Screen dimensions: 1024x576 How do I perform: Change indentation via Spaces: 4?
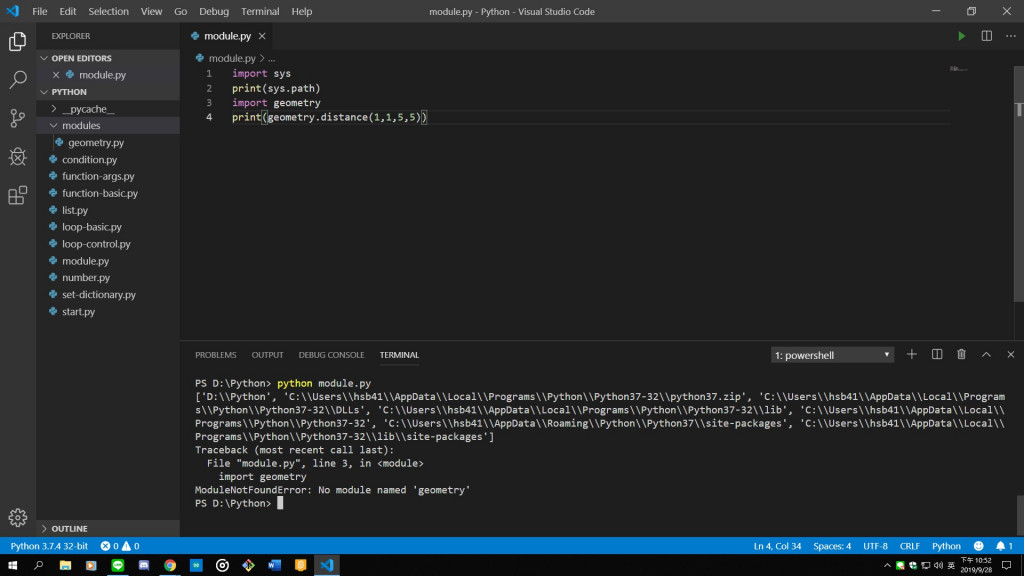832,546
